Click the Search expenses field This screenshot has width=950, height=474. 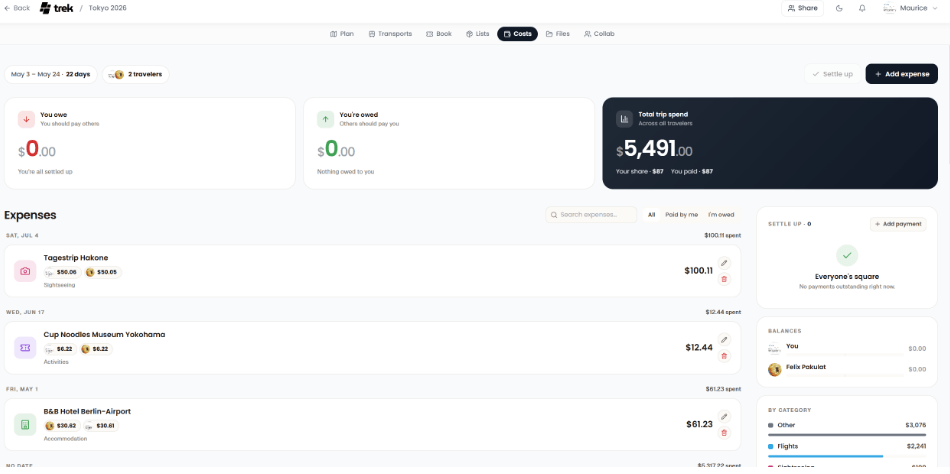pyautogui.click(x=591, y=215)
